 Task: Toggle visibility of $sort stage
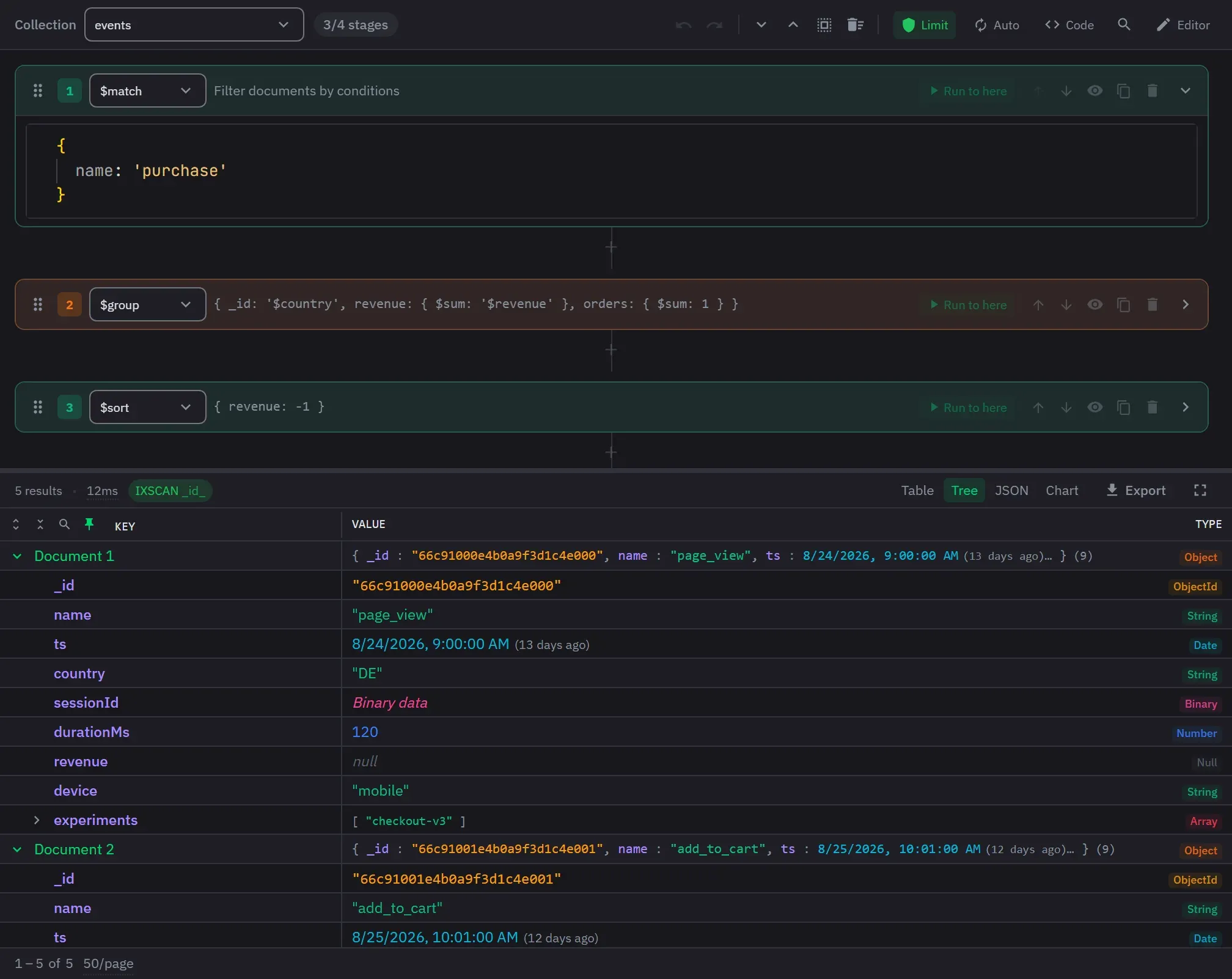(1094, 408)
